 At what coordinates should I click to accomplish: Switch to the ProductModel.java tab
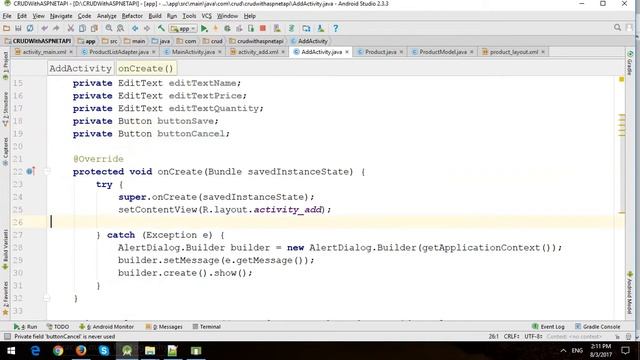442,52
